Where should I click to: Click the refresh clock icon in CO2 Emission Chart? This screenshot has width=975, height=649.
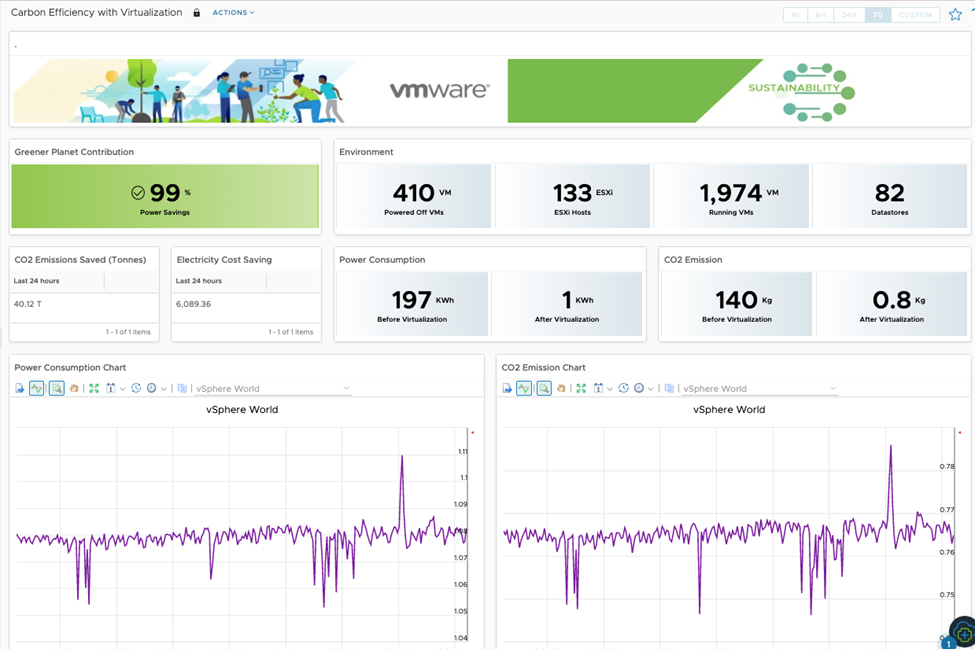tap(623, 388)
